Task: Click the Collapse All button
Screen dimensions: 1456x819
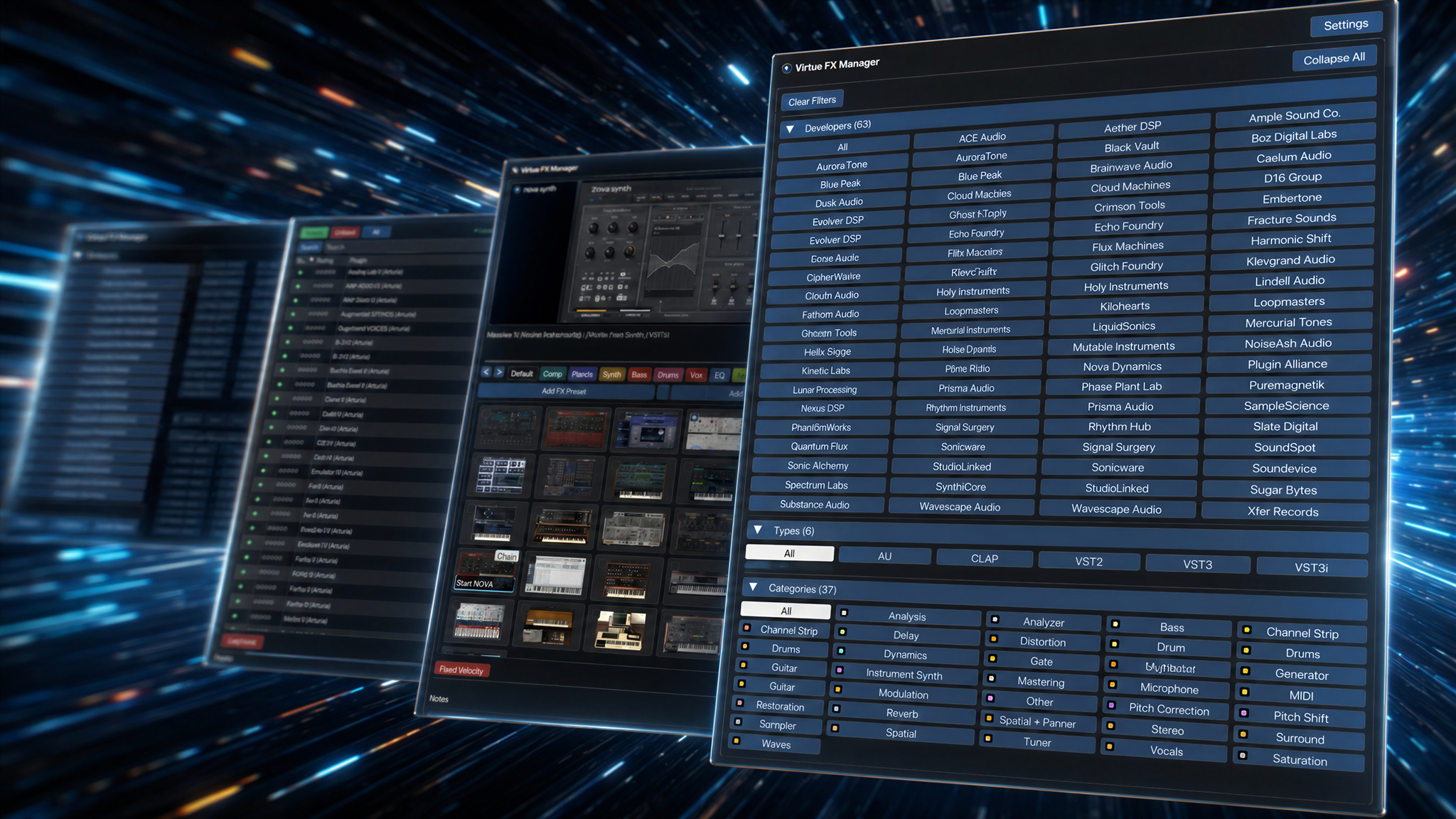Action: (1334, 58)
